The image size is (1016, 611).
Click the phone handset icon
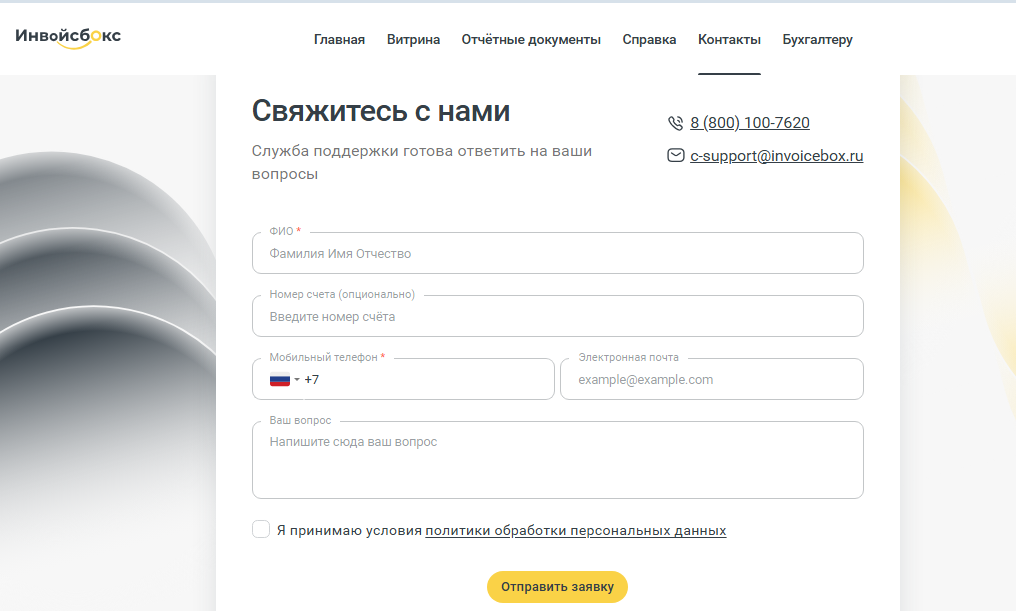(x=675, y=122)
